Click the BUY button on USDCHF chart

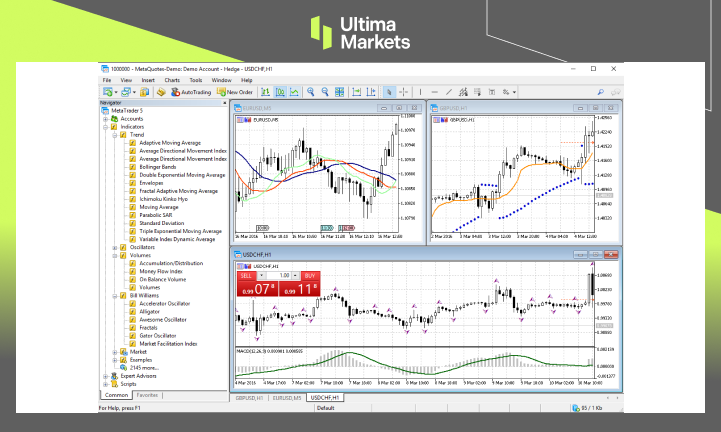[x=309, y=276]
